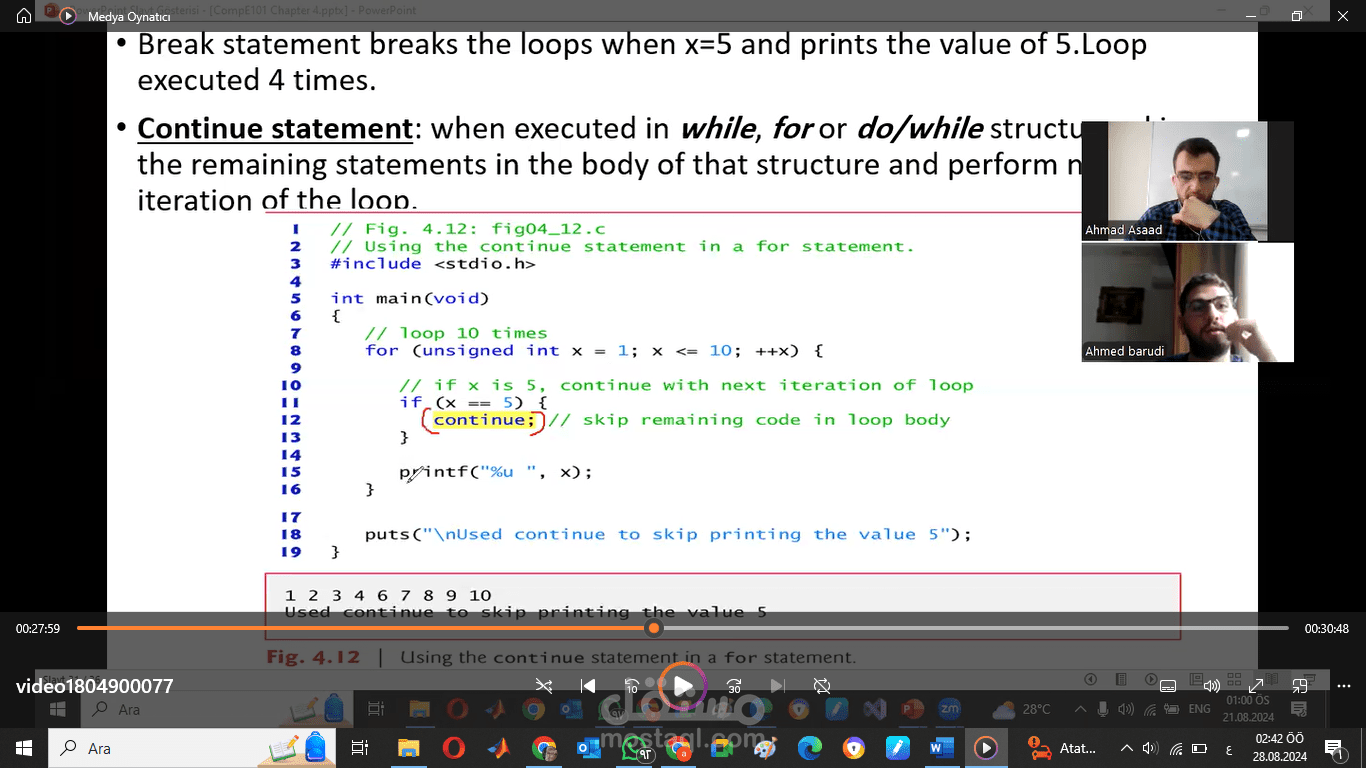The image size is (1366, 768).
Task: Click the Media Player taskbar icon
Action: [x=986, y=748]
